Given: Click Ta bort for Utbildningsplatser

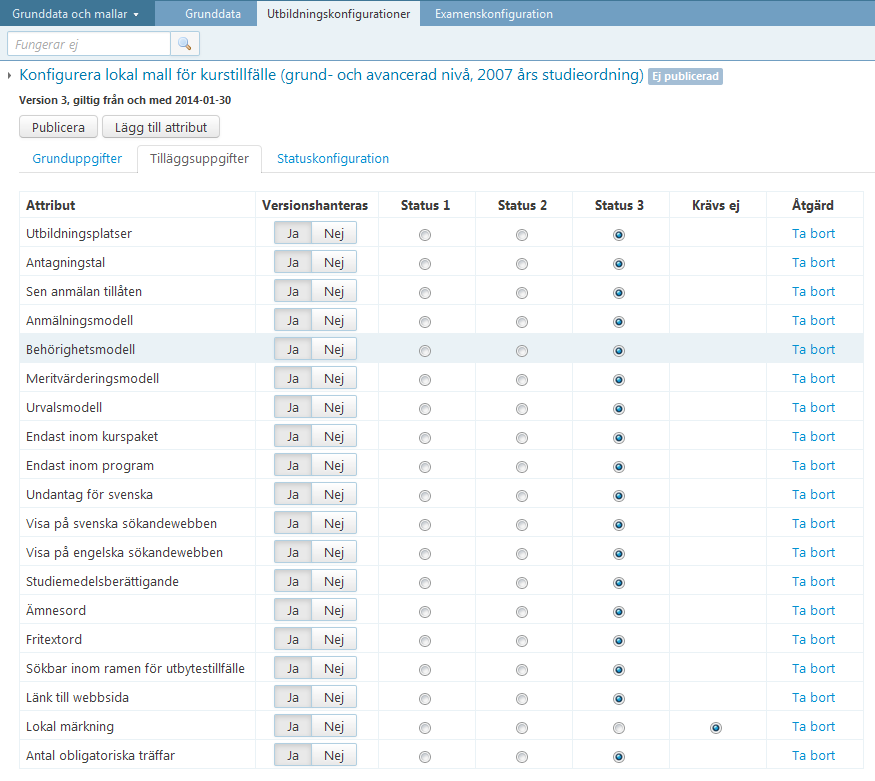Looking at the screenshot, I should tap(813, 234).
